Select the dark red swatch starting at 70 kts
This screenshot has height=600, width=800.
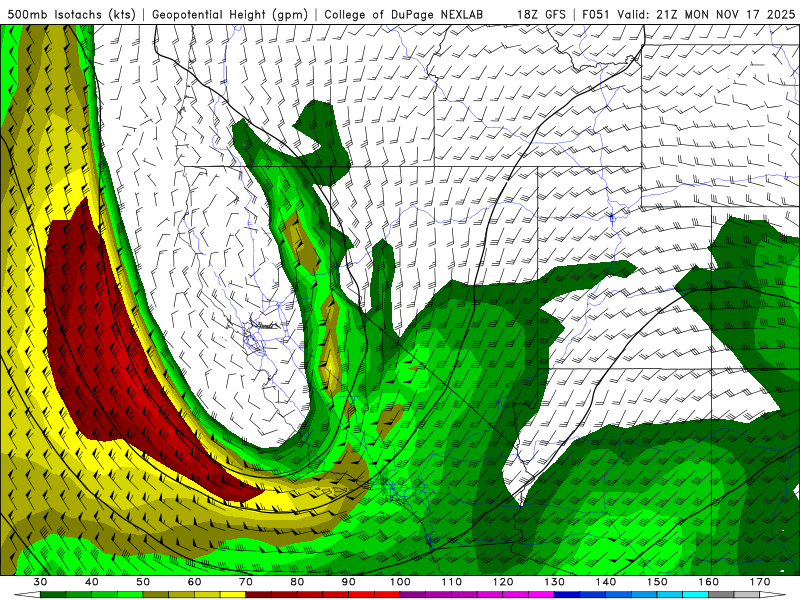(x=259, y=594)
